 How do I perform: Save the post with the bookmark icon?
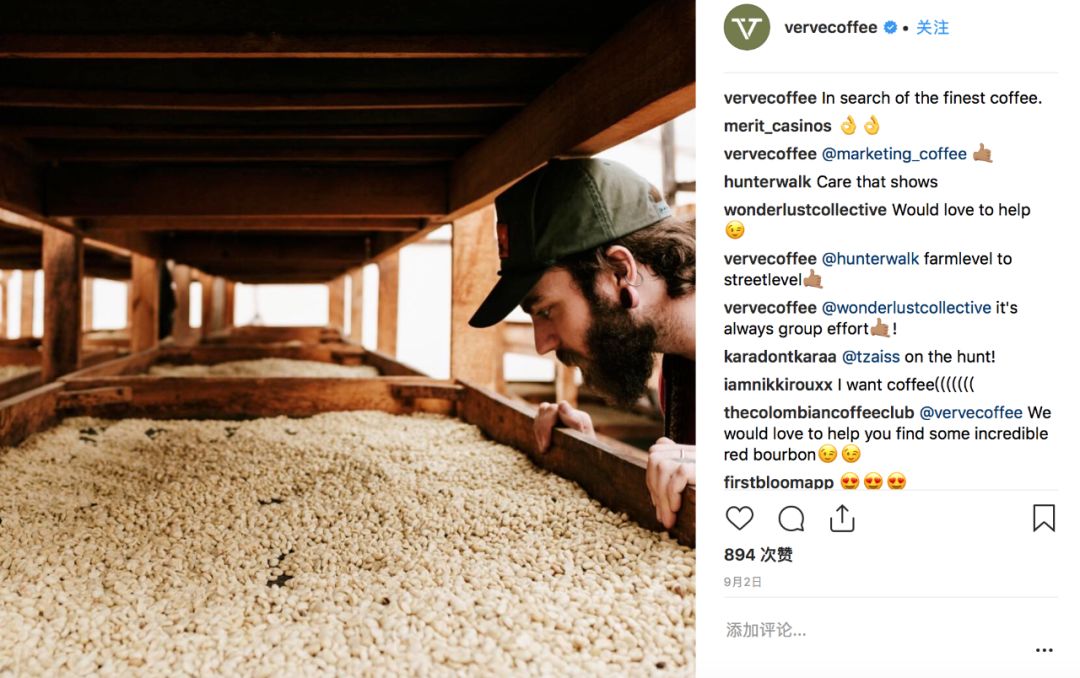tap(1043, 518)
